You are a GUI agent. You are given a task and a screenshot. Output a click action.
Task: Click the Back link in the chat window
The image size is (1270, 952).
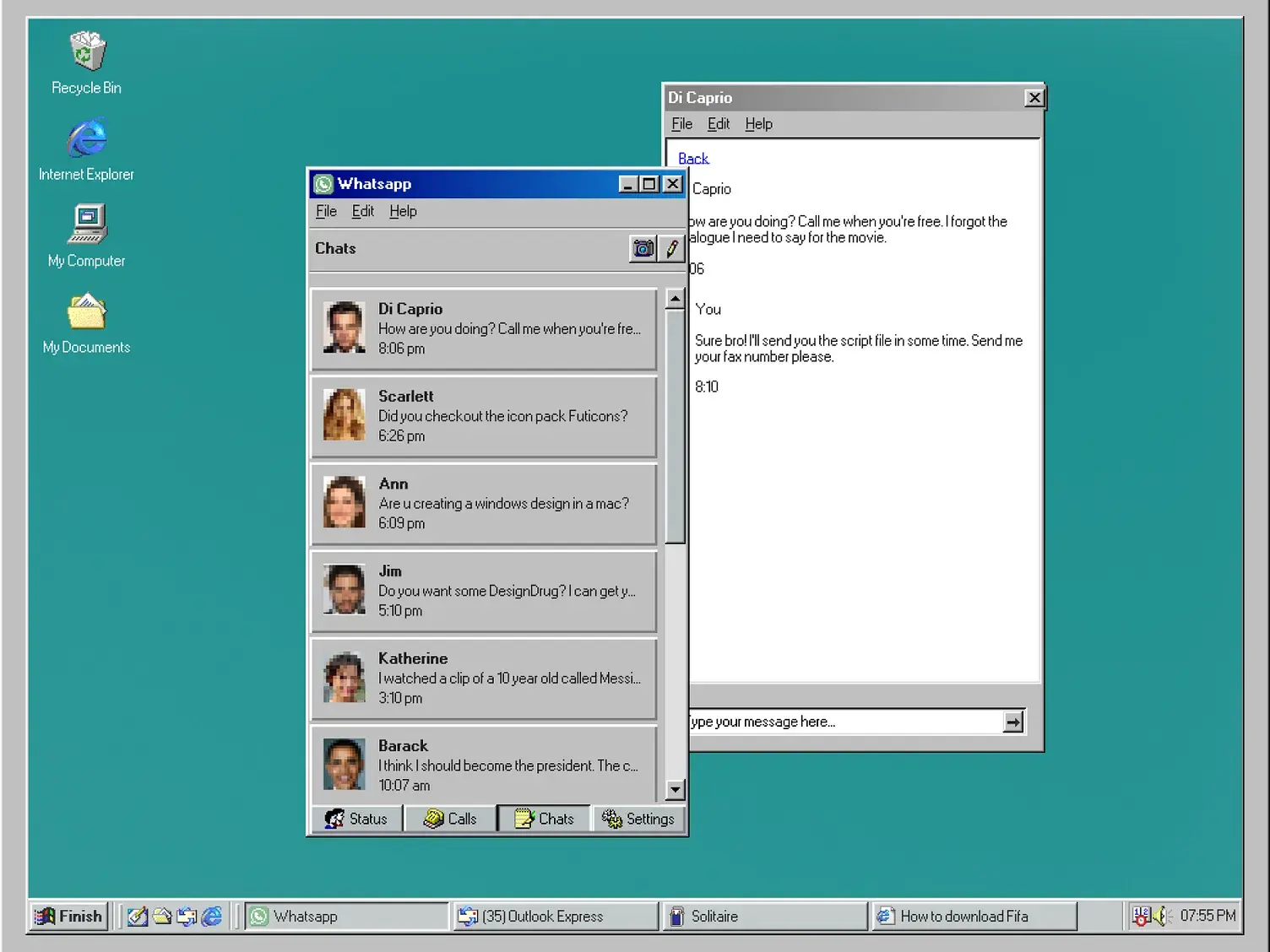693,159
